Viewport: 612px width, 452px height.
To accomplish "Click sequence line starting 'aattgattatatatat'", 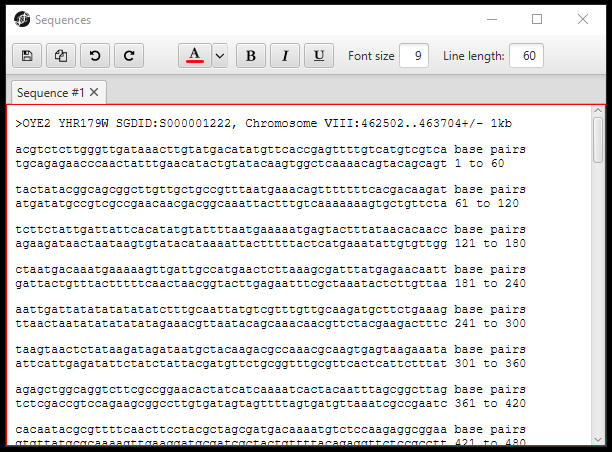I will 231,310.
